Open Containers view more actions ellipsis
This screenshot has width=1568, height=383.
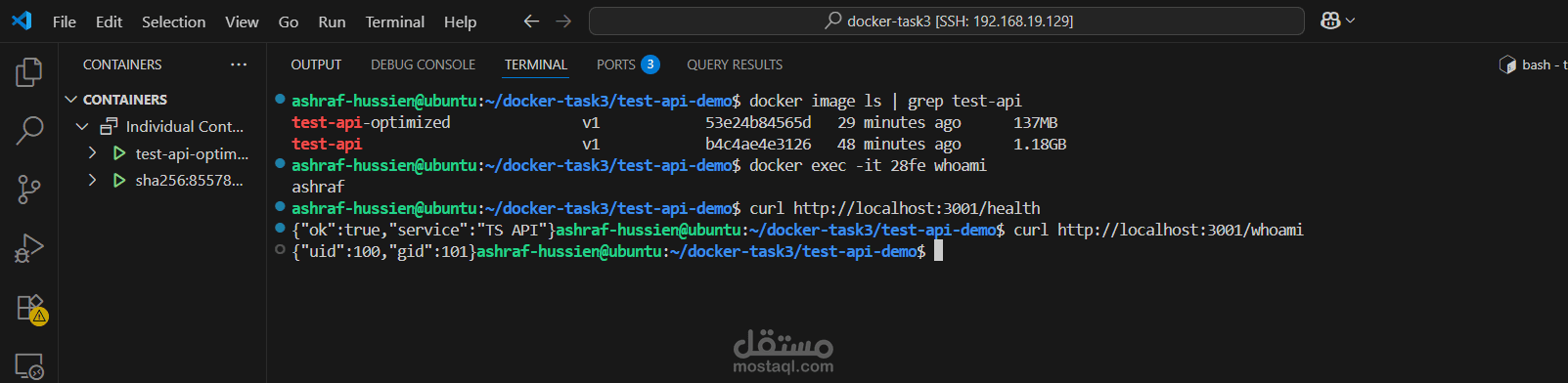point(239,64)
